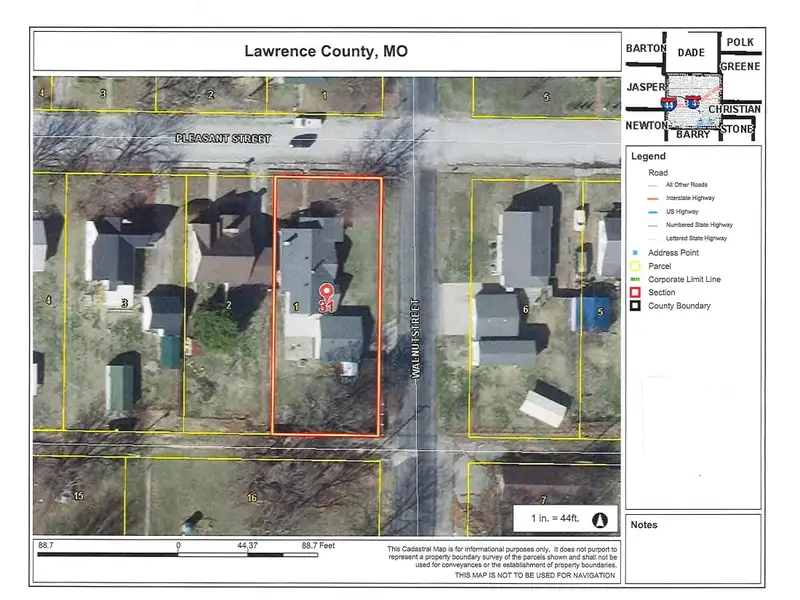Click Dade county on the locator map
The image size is (800, 600).
tap(692, 52)
